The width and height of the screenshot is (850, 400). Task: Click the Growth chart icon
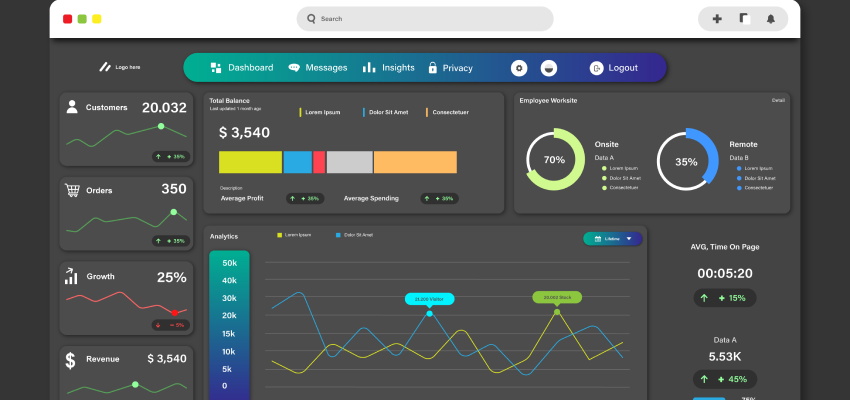click(72, 276)
